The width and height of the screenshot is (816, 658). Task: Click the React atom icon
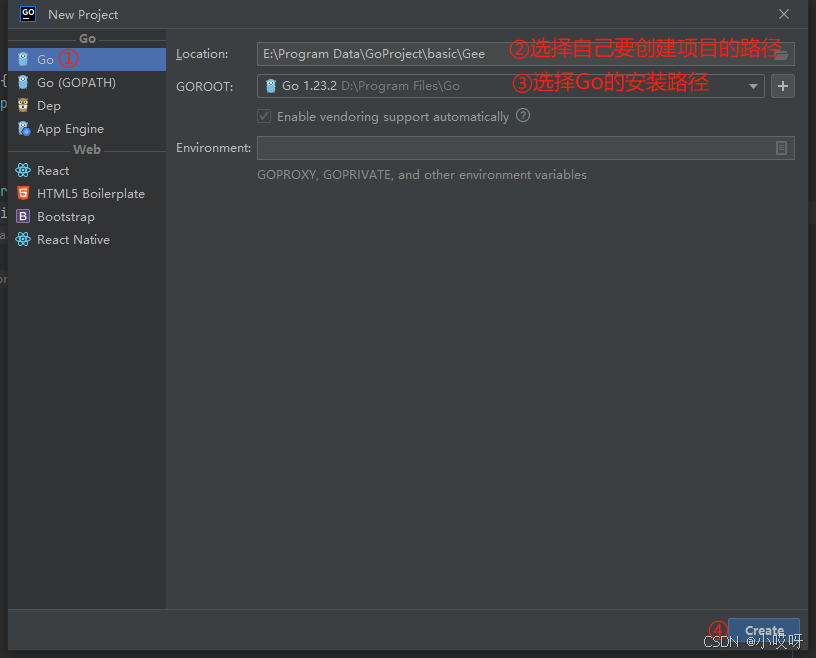coord(23,170)
